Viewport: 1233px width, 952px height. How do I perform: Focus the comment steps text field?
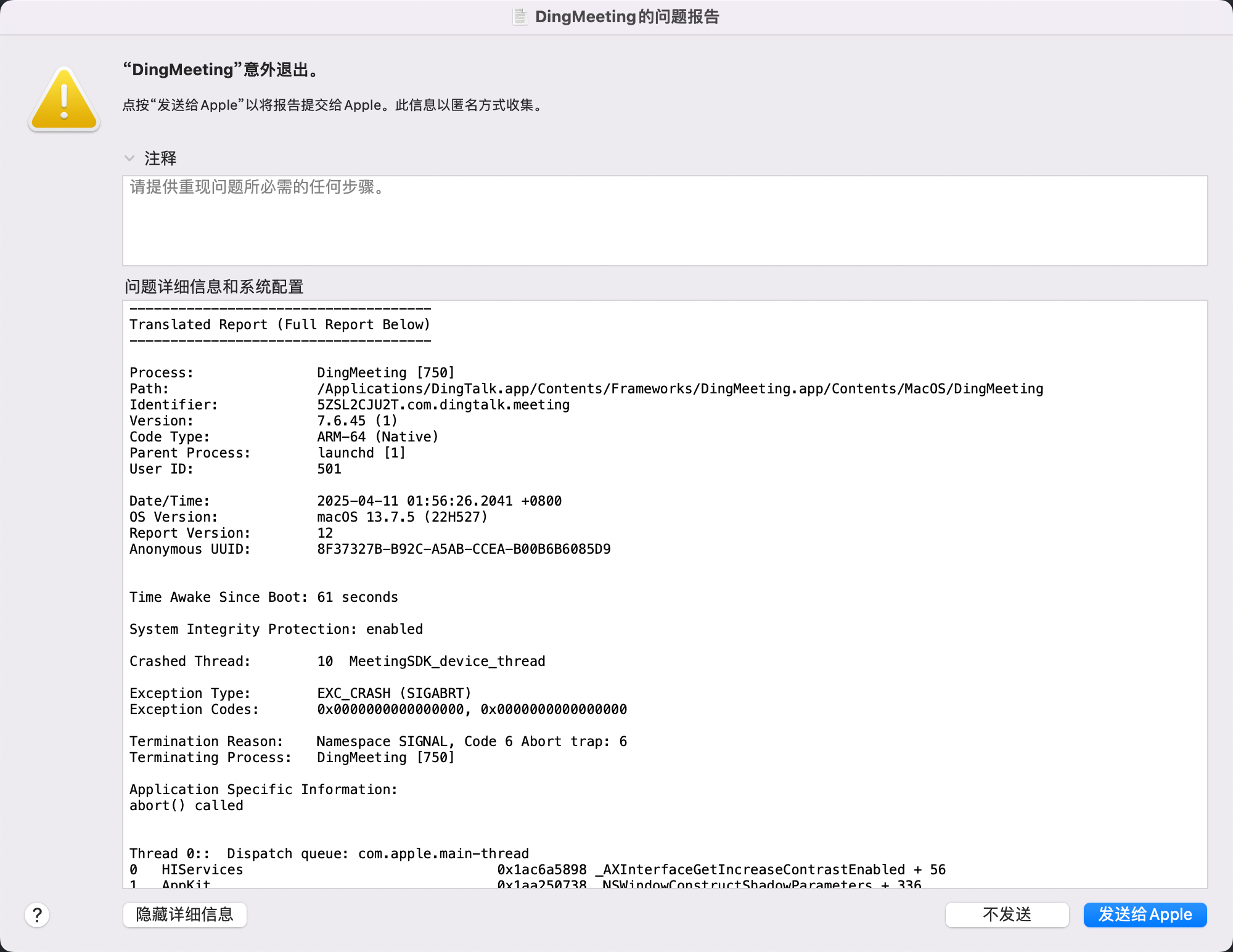click(665, 221)
